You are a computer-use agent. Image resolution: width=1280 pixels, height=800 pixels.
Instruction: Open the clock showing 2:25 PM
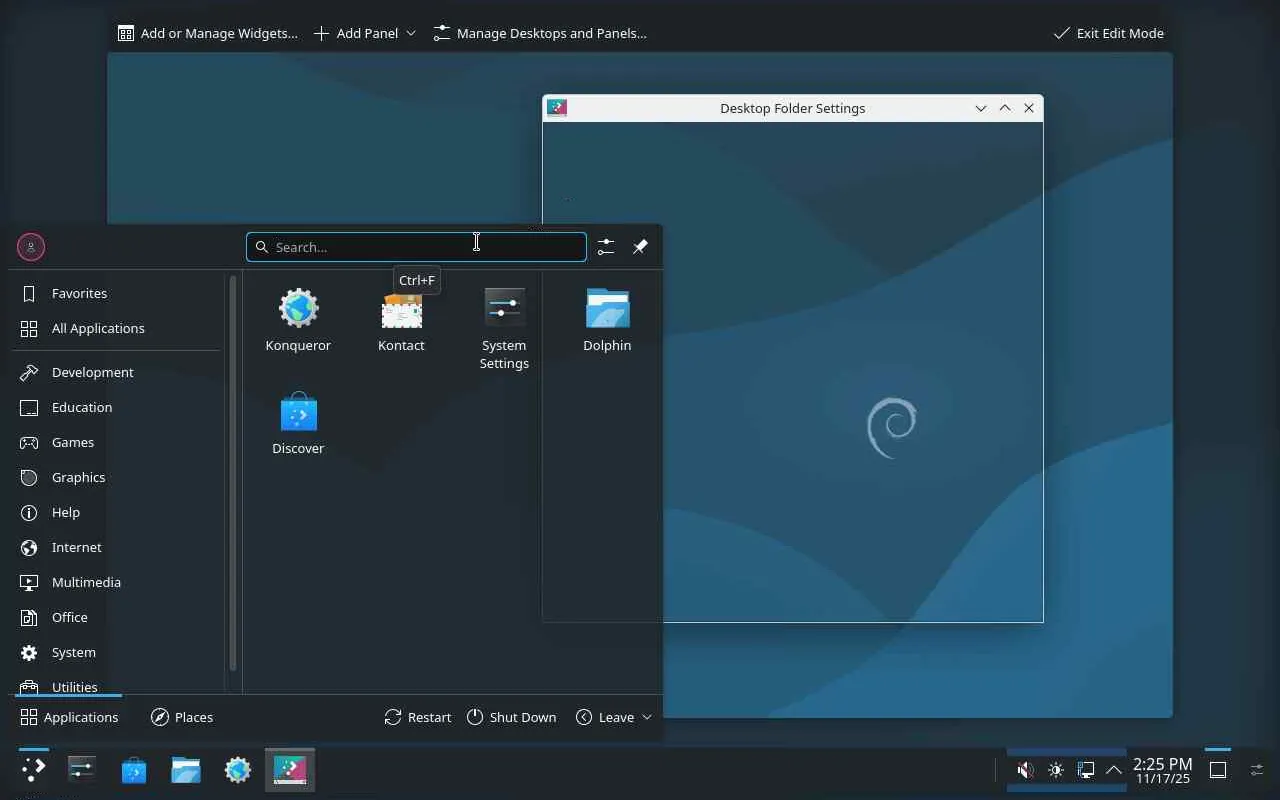tap(1162, 770)
